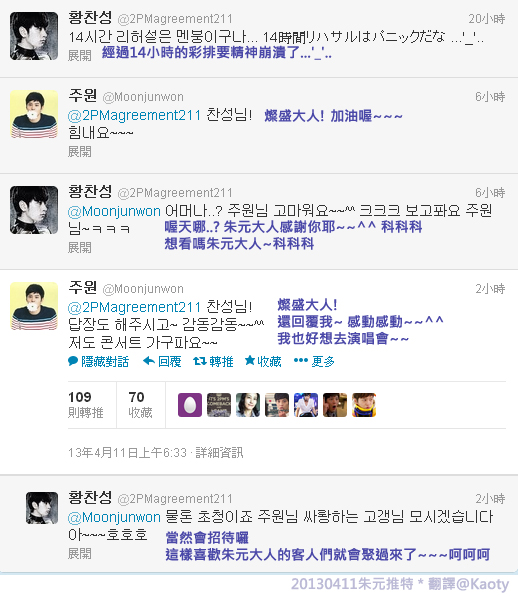
Task: Open the 109 則轉推 retweet count
Action: click(86, 405)
